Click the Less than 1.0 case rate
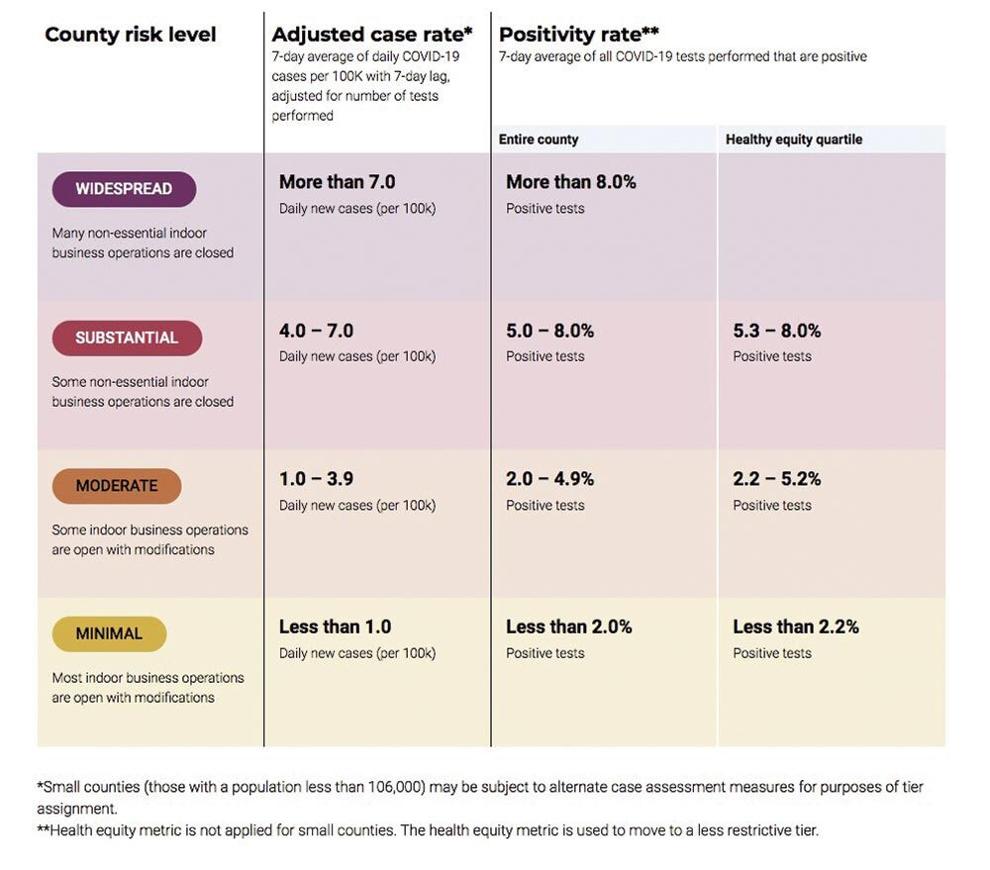Image resolution: width=990 pixels, height=870 pixels. coord(335,627)
